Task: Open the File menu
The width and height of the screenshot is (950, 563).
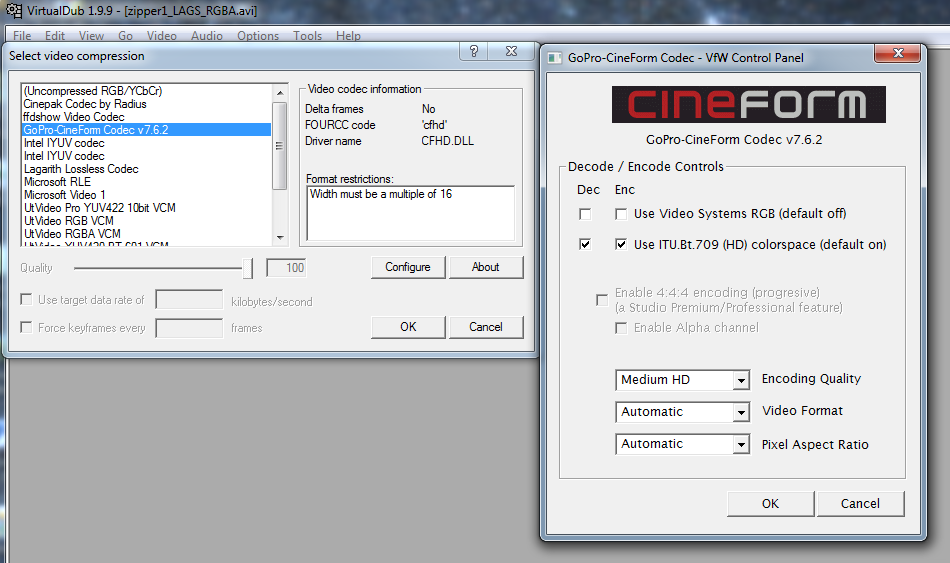Action: (22, 36)
